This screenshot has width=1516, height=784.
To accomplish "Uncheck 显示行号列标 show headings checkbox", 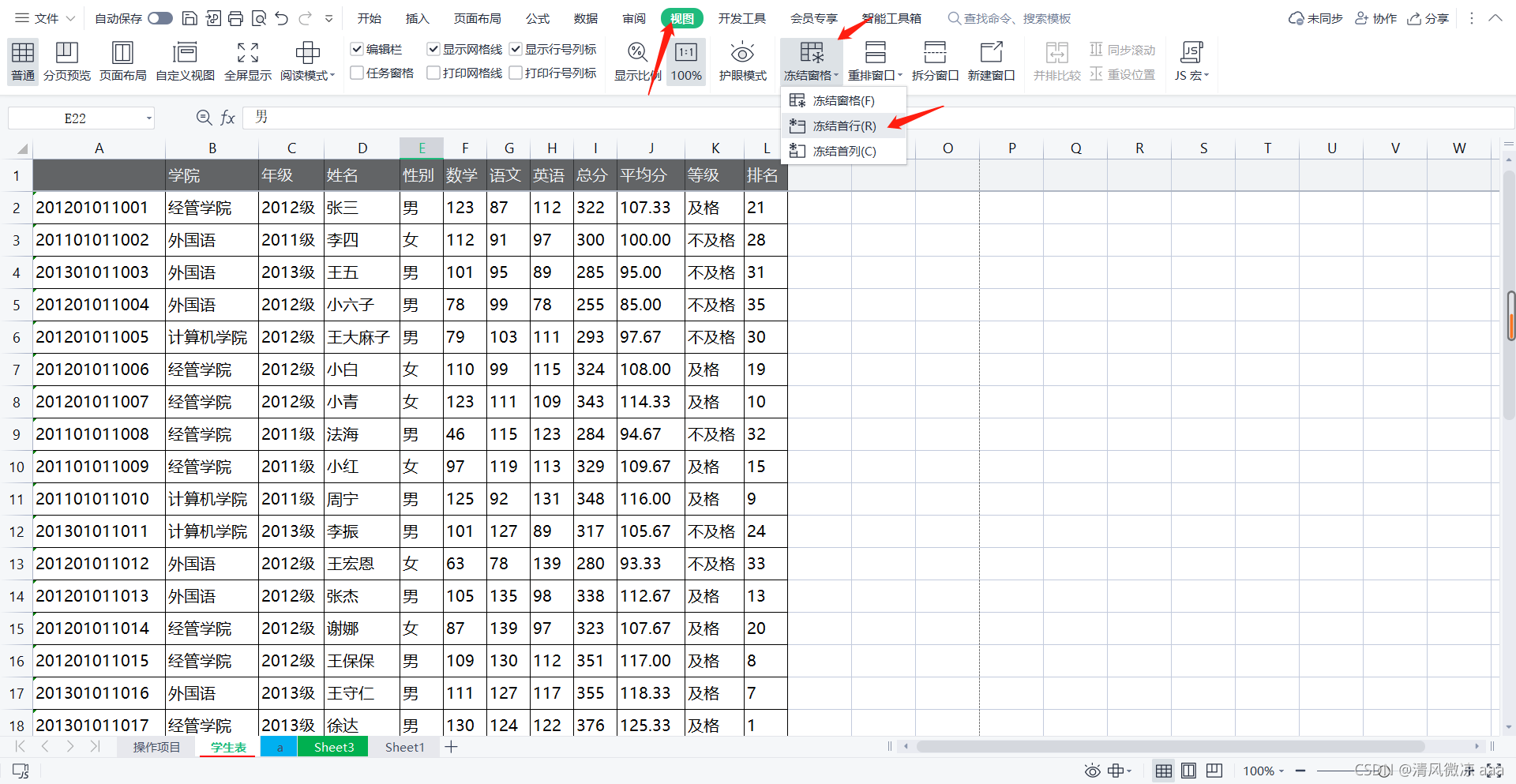I will [516, 49].
